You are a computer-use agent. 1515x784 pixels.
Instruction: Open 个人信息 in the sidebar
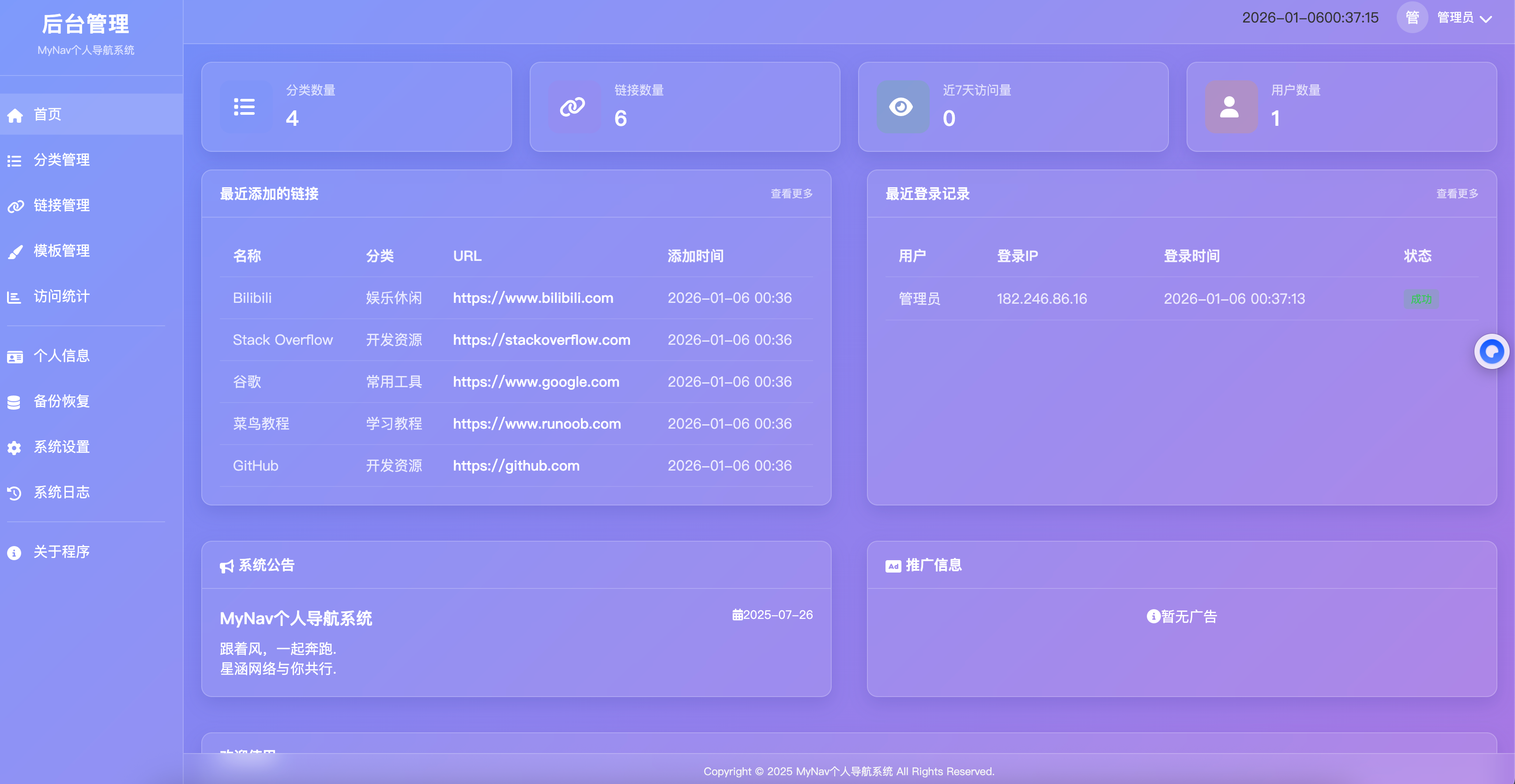[x=91, y=356]
